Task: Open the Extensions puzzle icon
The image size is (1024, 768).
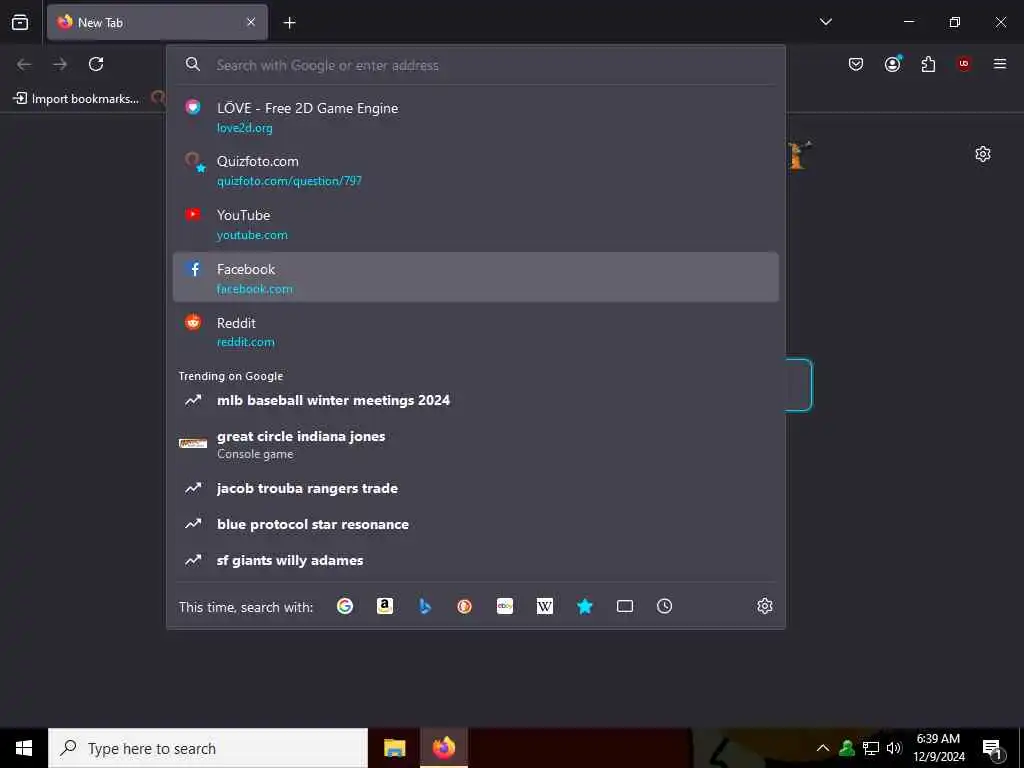Action: [928, 64]
